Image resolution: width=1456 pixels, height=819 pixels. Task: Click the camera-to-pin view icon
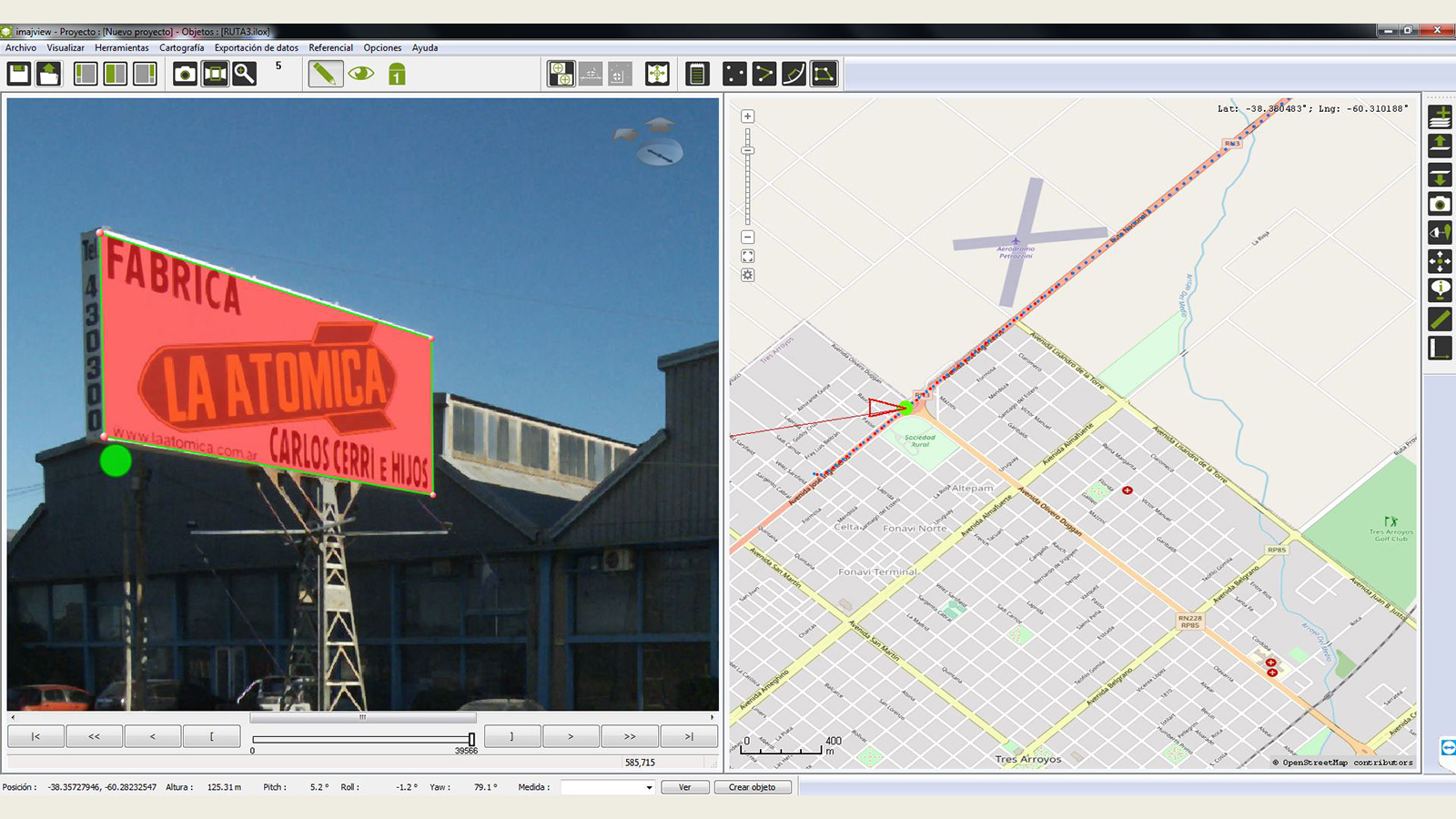[1441, 233]
